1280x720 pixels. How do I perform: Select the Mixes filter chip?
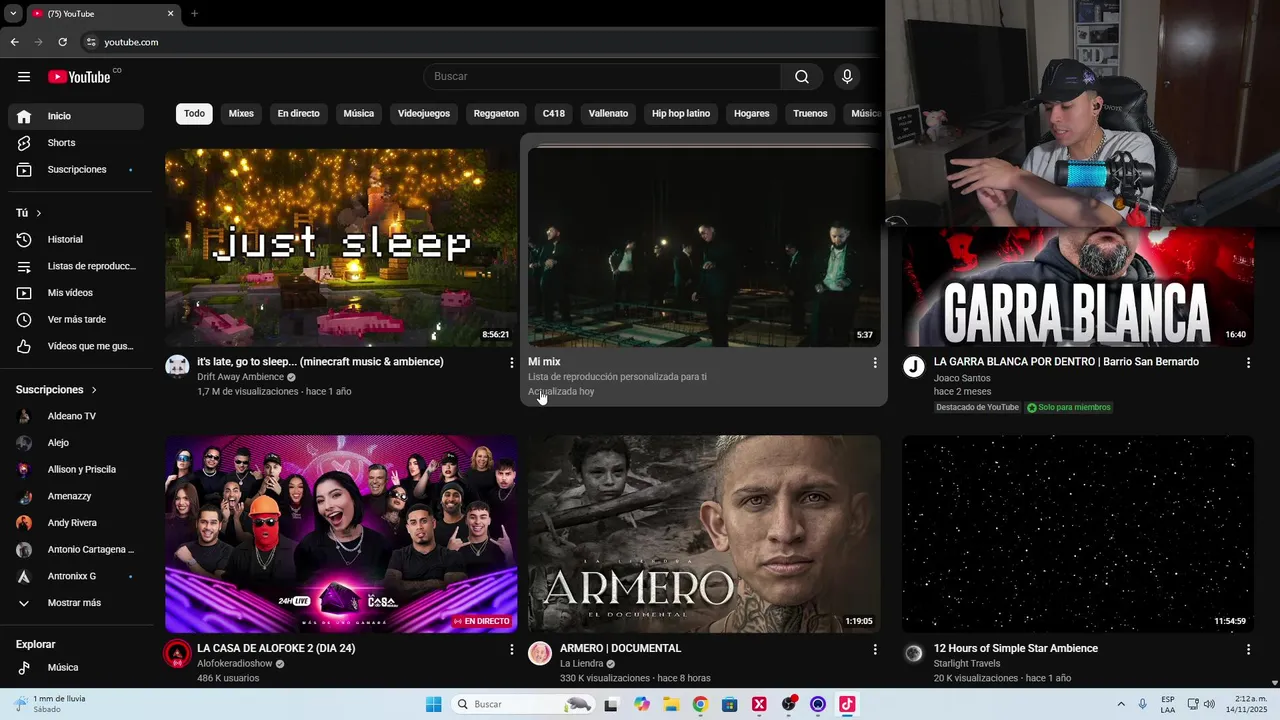(x=241, y=114)
